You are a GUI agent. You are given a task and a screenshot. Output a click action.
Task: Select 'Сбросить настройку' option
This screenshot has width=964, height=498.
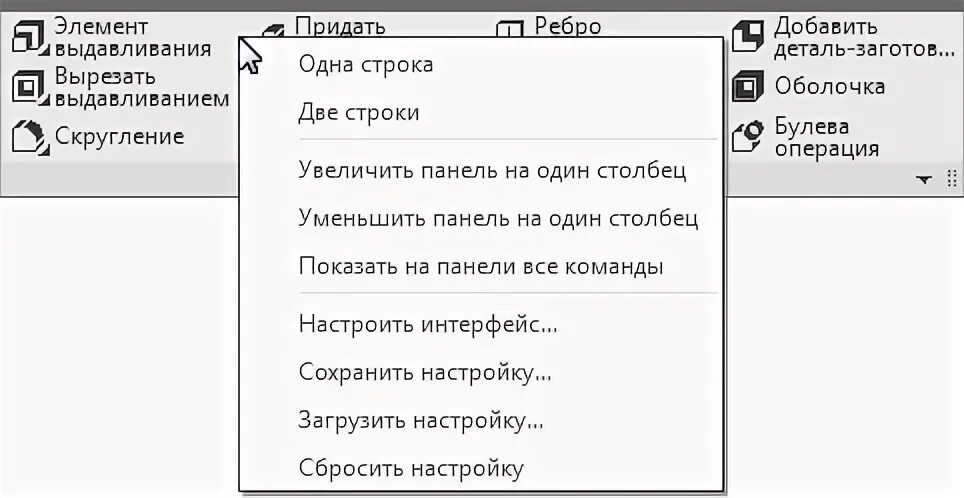coord(410,468)
